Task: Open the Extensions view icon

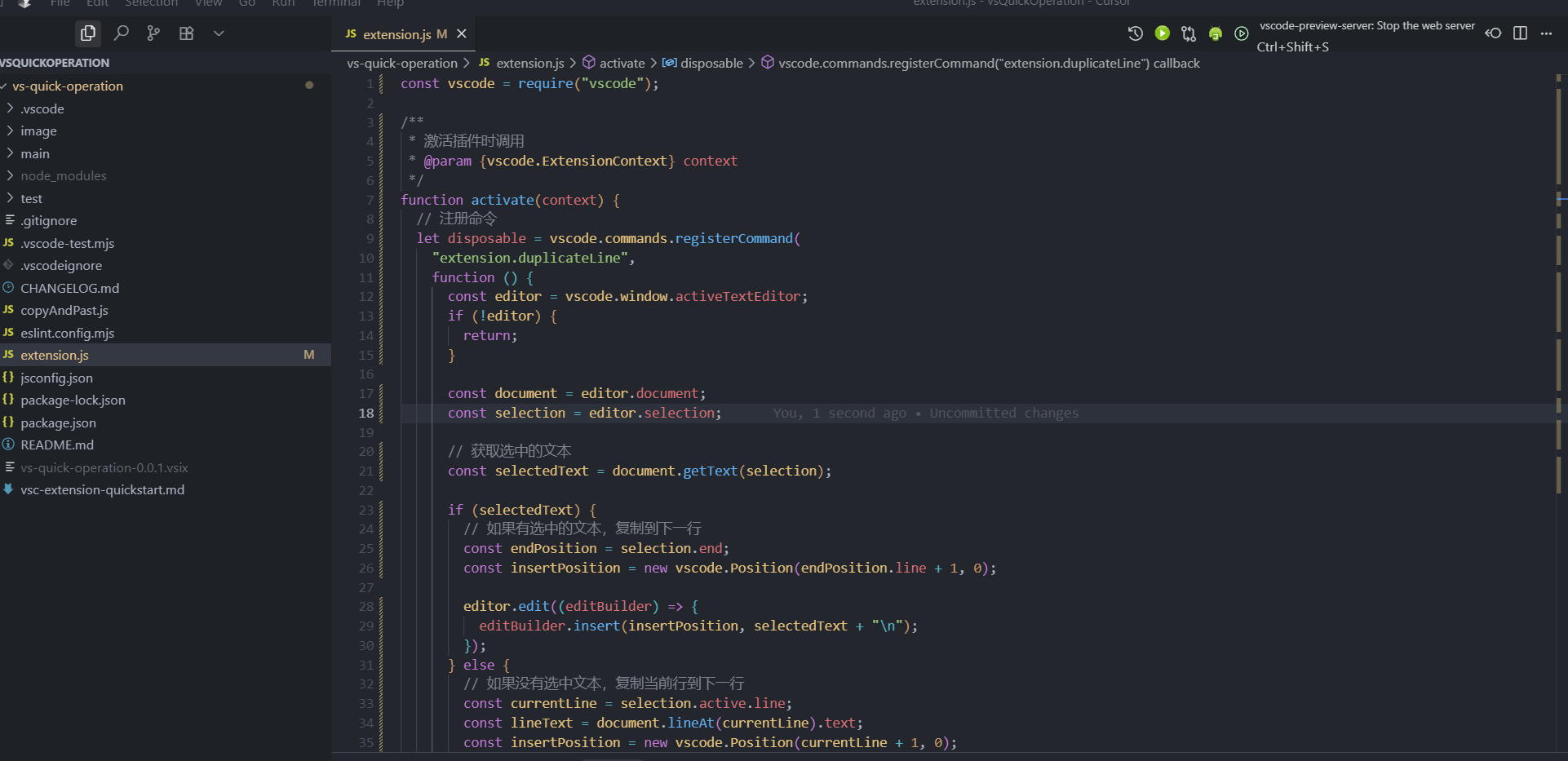Action: coord(187,33)
